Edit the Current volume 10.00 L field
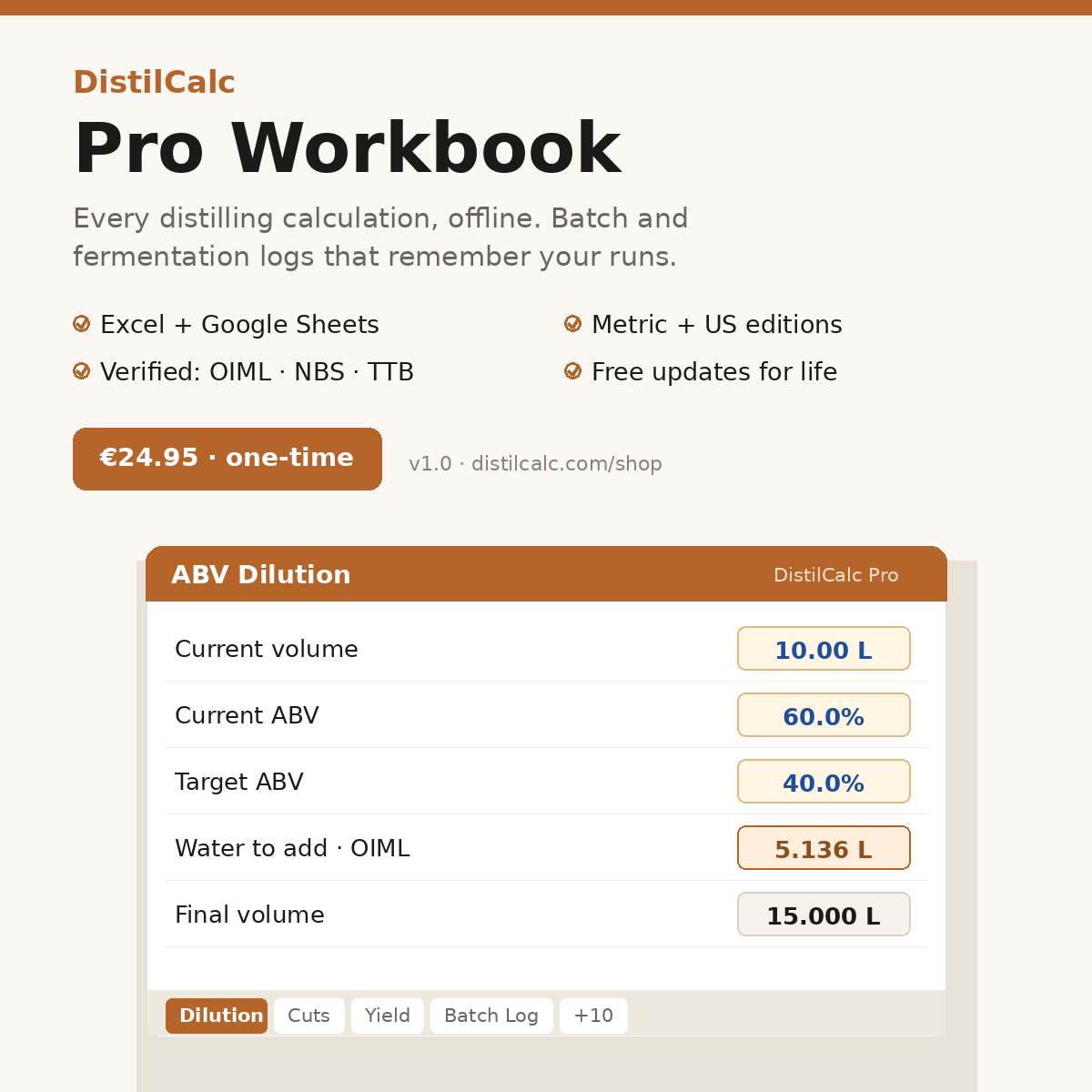The image size is (1092, 1092). click(x=824, y=649)
